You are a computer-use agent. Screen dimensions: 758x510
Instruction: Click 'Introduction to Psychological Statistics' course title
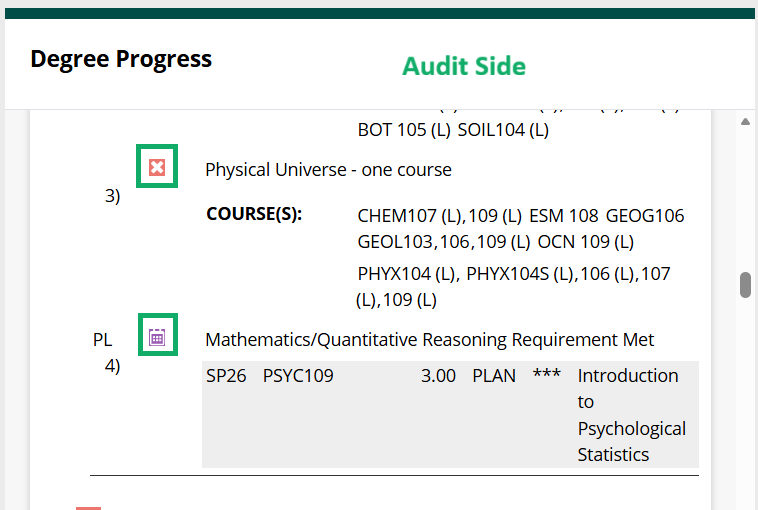click(x=631, y=415)
